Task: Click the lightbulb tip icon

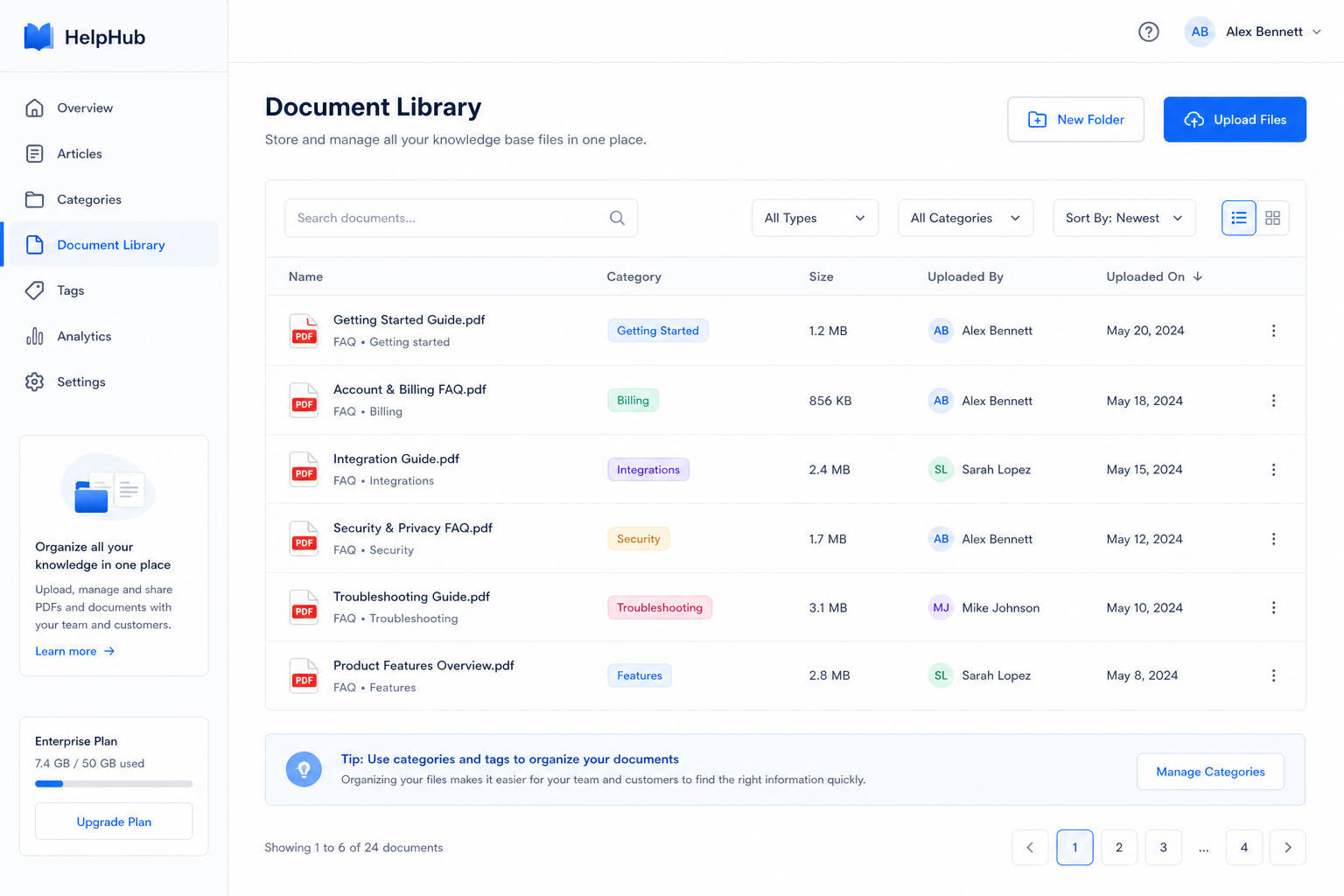Action: coord(304,769)
